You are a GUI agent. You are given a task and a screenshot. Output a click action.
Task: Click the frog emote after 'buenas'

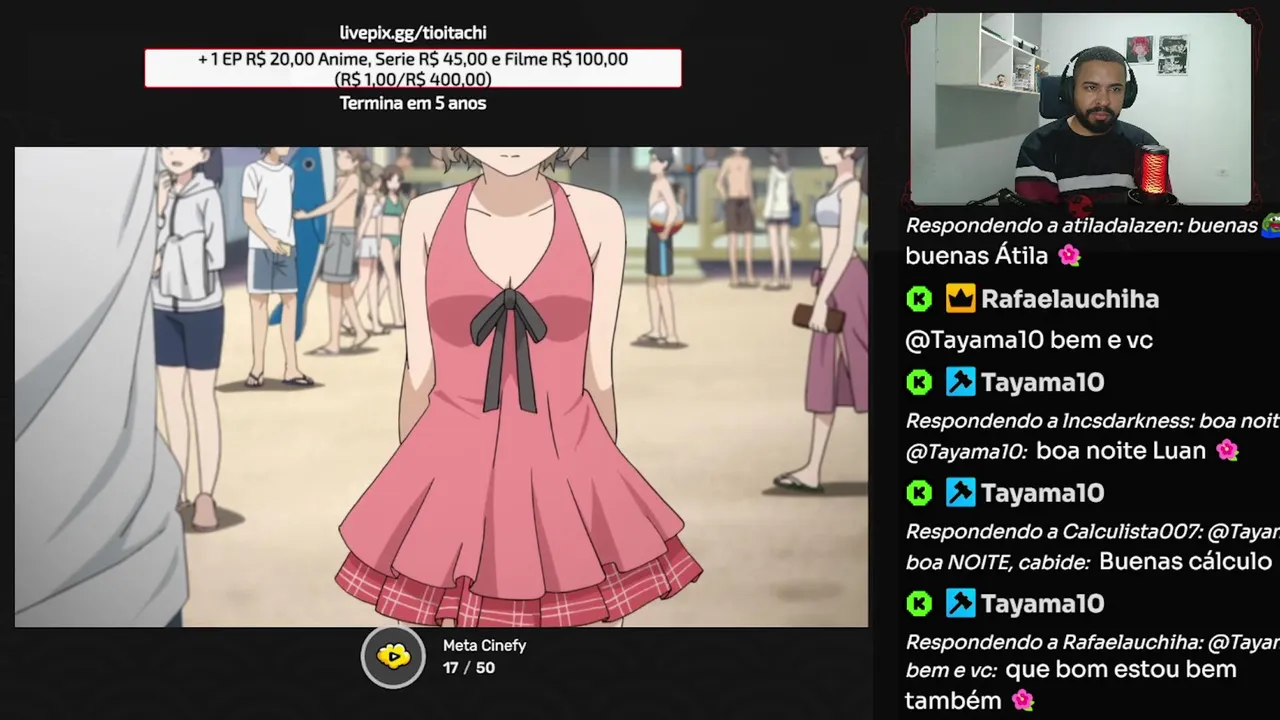[x=1270, y=226]
